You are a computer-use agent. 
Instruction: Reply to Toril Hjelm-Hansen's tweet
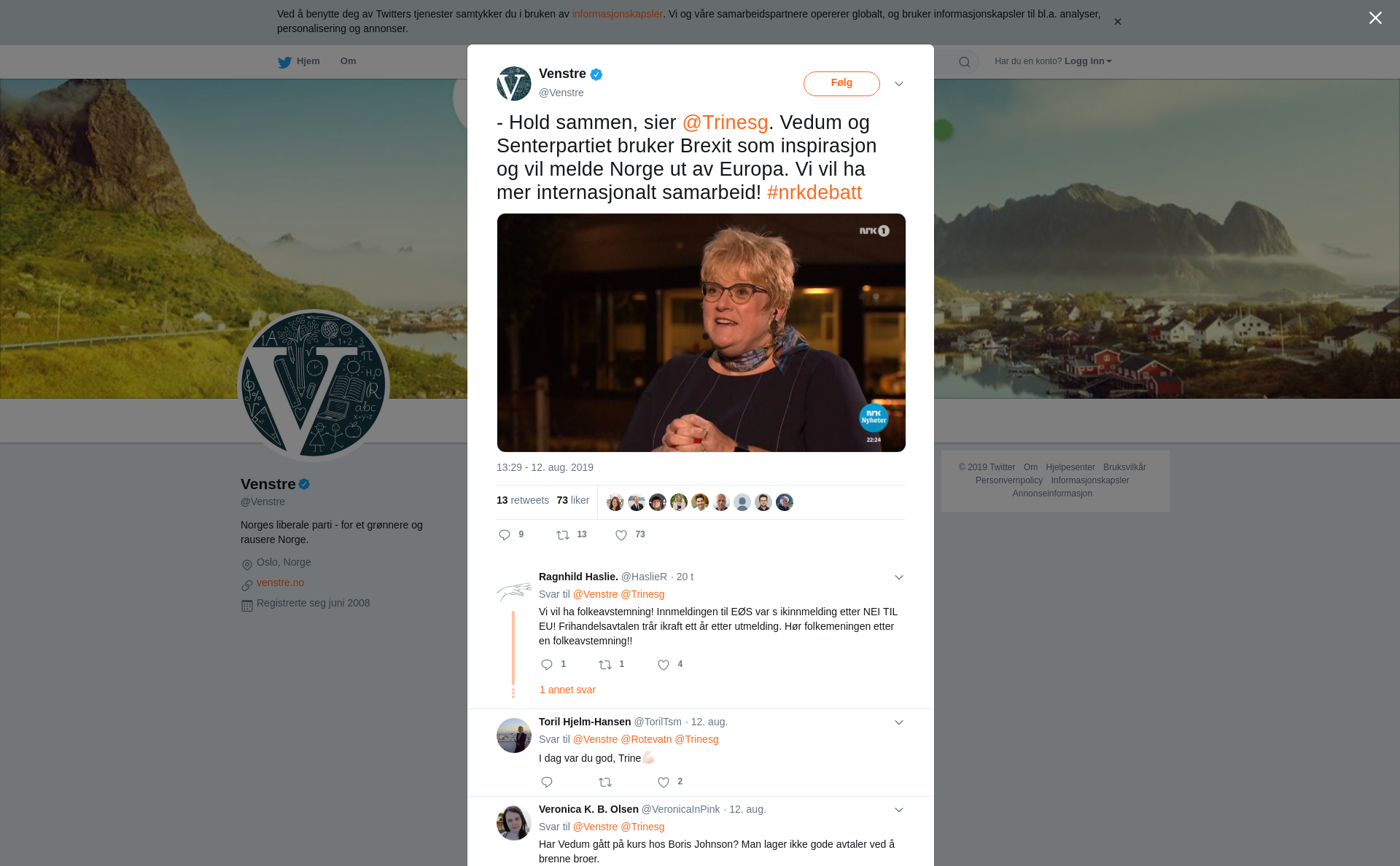[x=547, y=782]
